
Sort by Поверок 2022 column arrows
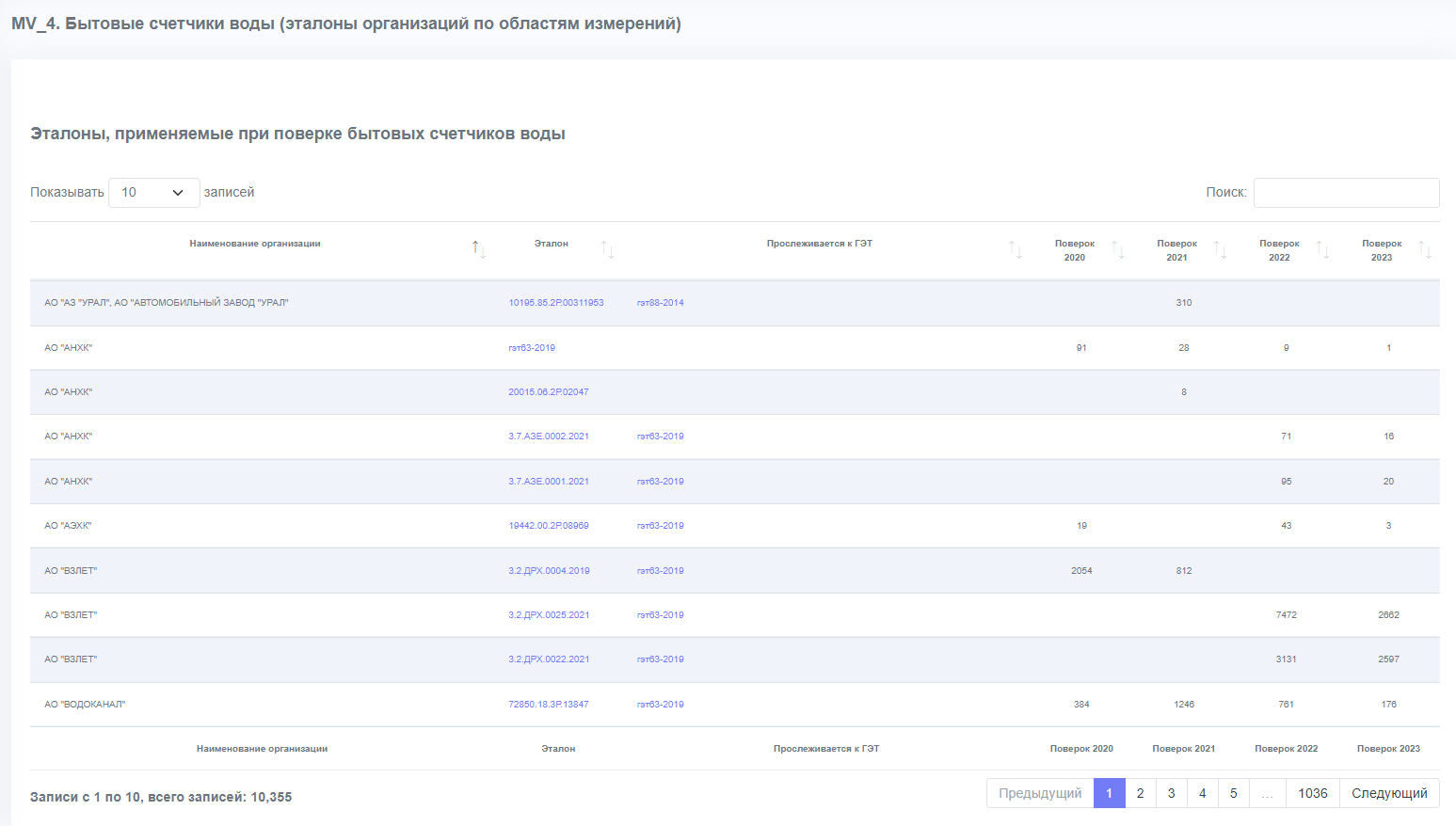[1323, 249]
